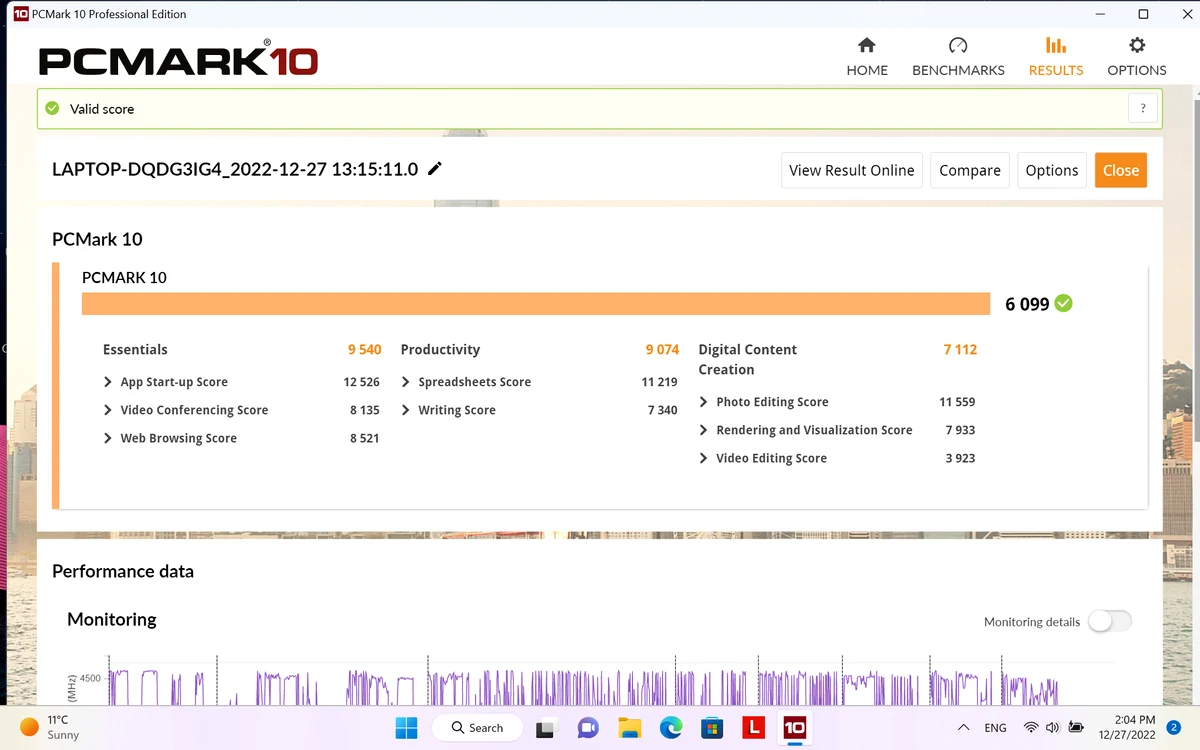Open Microsoft Edge from the taskbar
The image size is (1200, 750).
click(x=670, y=727)
